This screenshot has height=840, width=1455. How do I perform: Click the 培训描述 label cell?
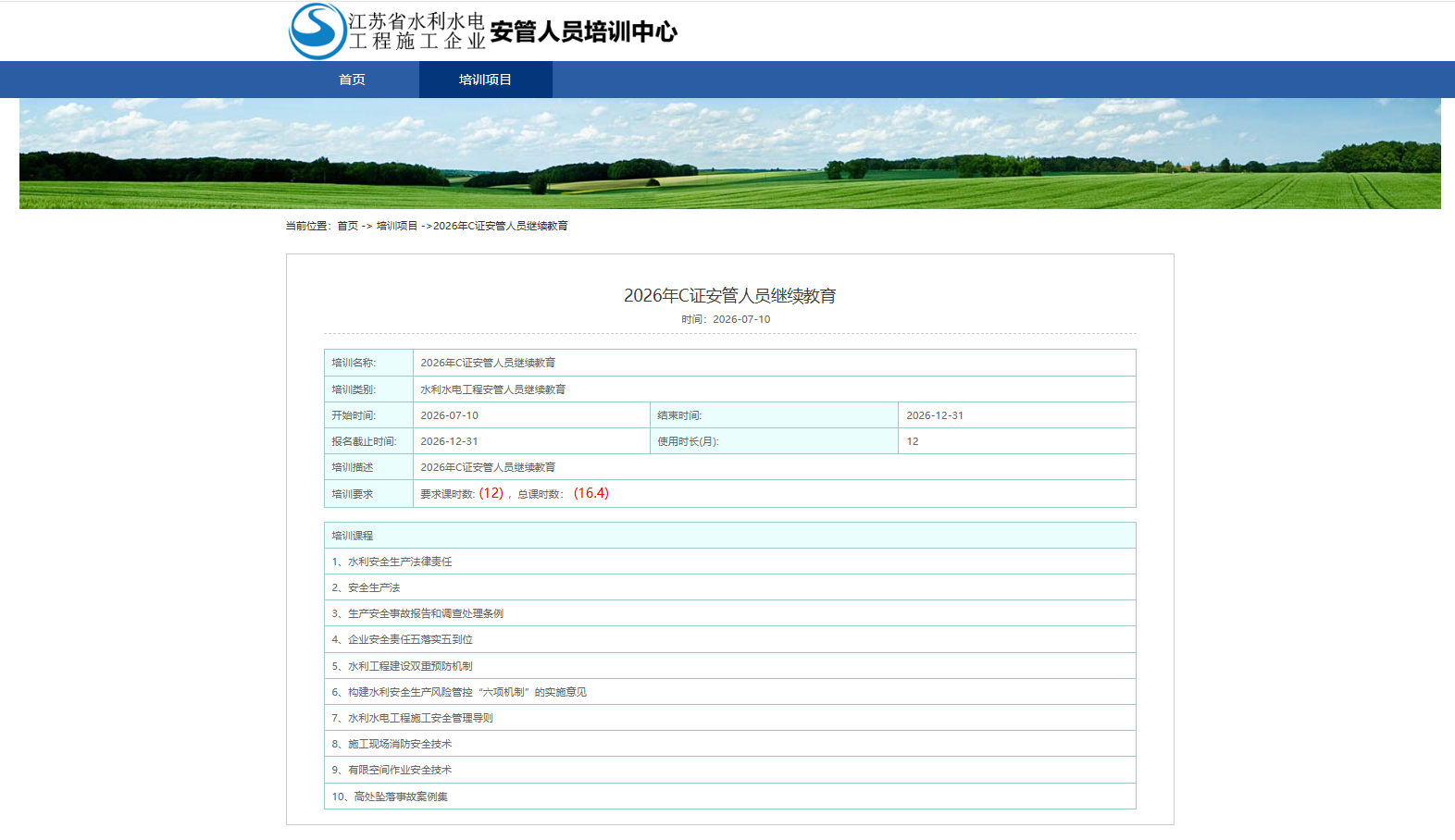(368, 467)
